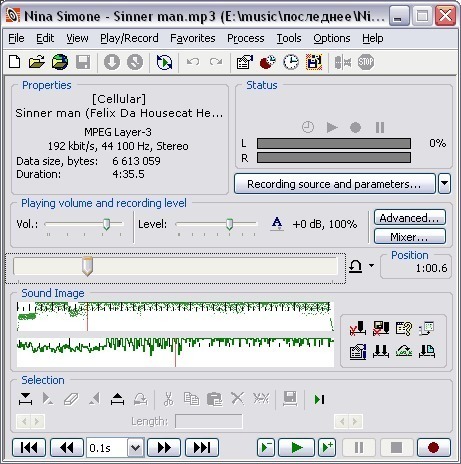Click the Mixer... button
This screenshot has height=464, width=461.
coord(410,237)
